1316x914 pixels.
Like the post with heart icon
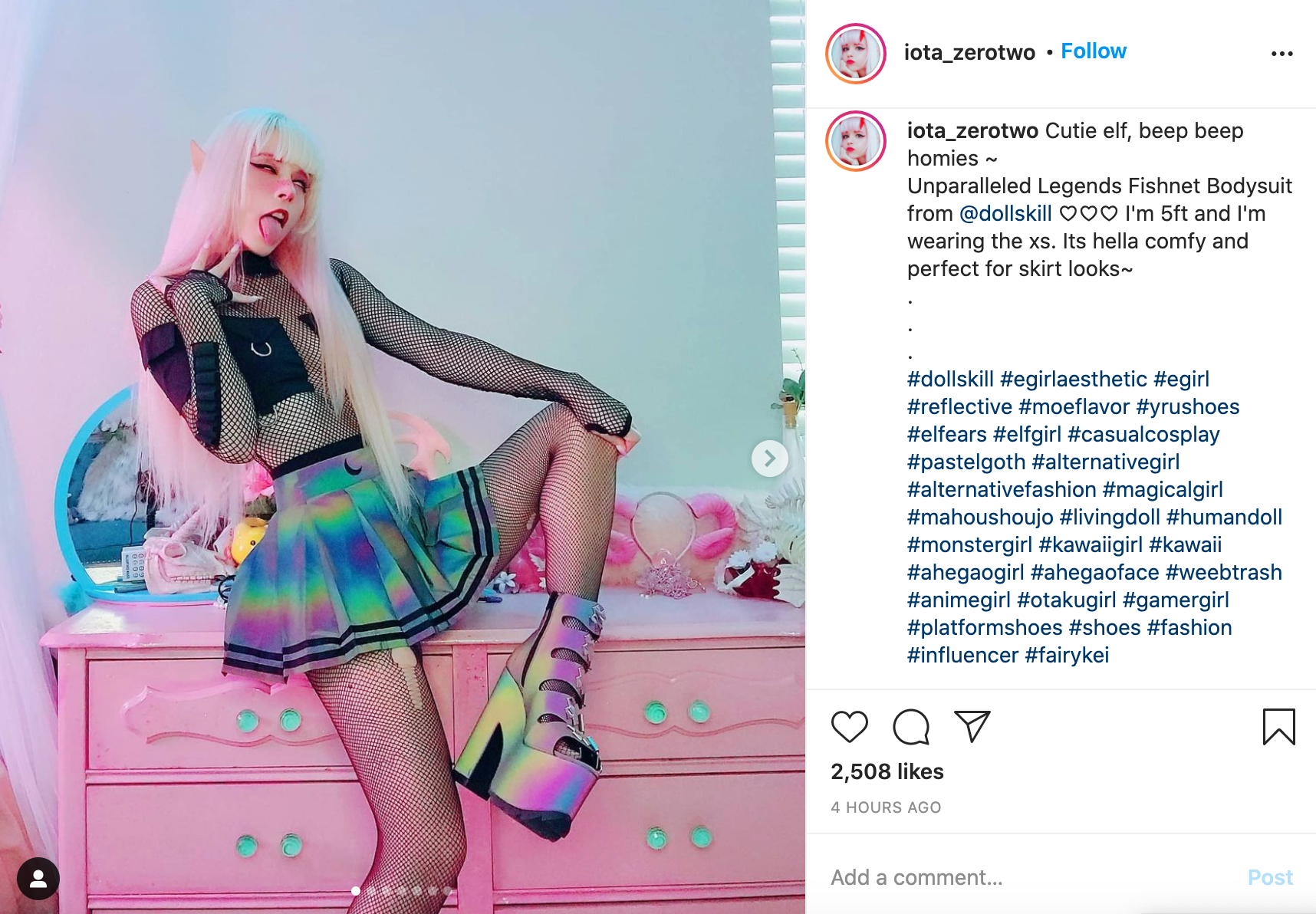[x=849, y=727]
